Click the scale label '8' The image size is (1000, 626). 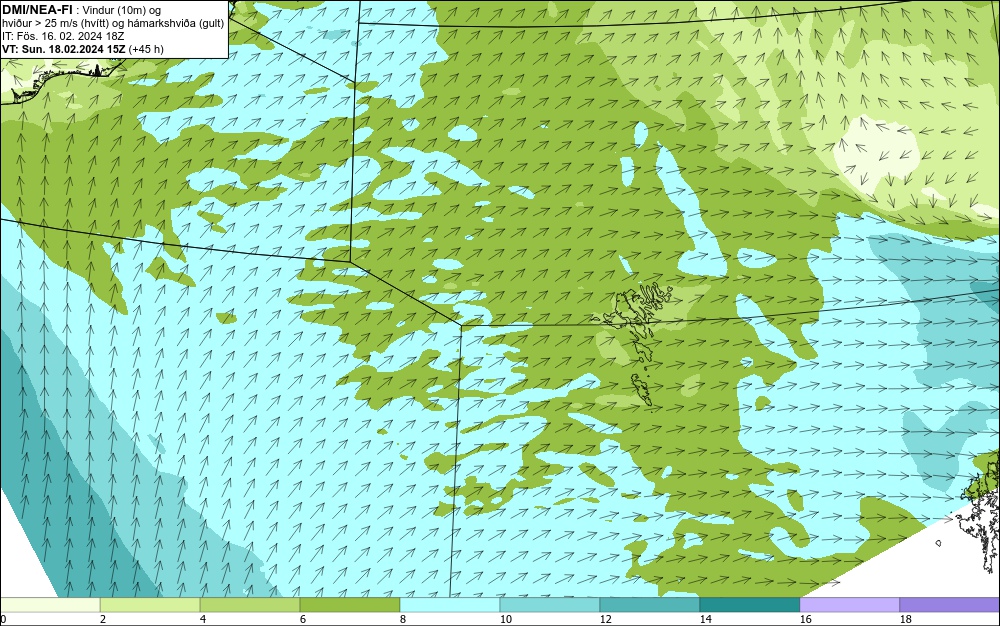coord(402,619)
